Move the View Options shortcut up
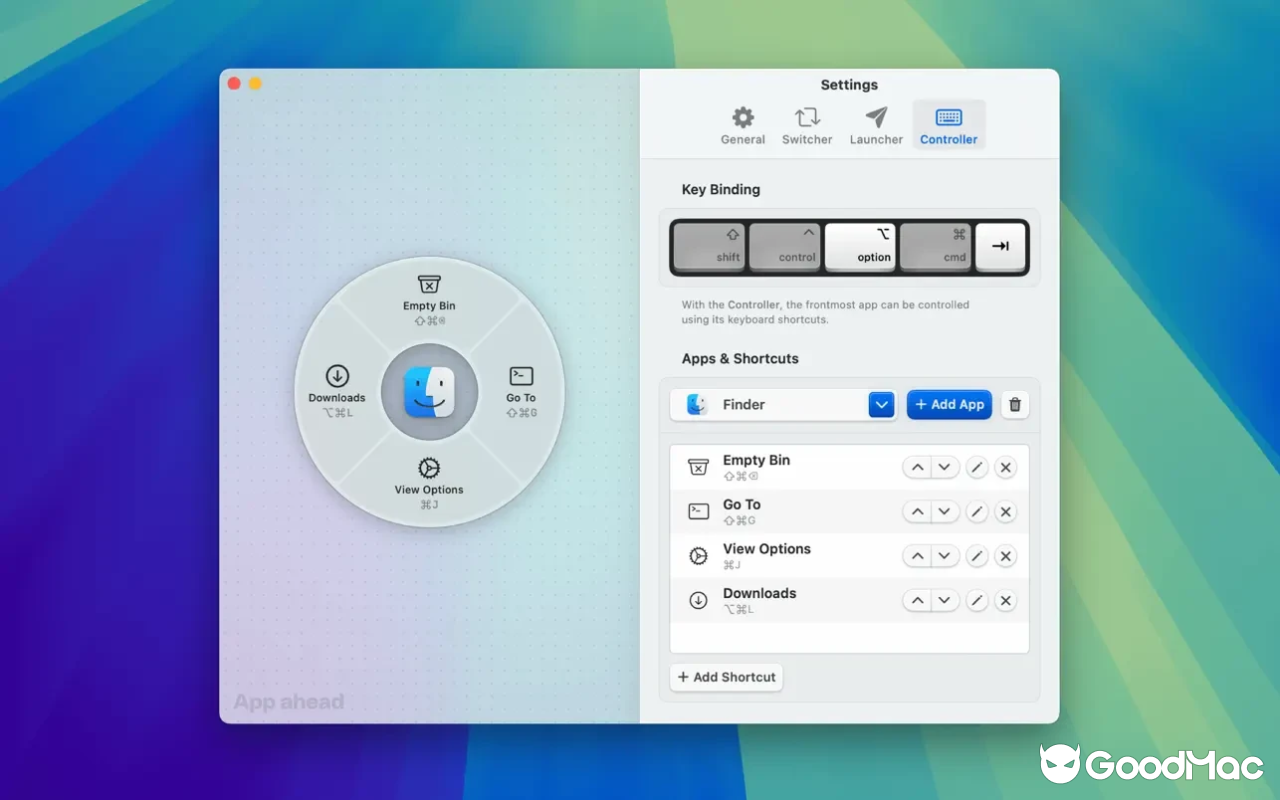 [917, 555]
